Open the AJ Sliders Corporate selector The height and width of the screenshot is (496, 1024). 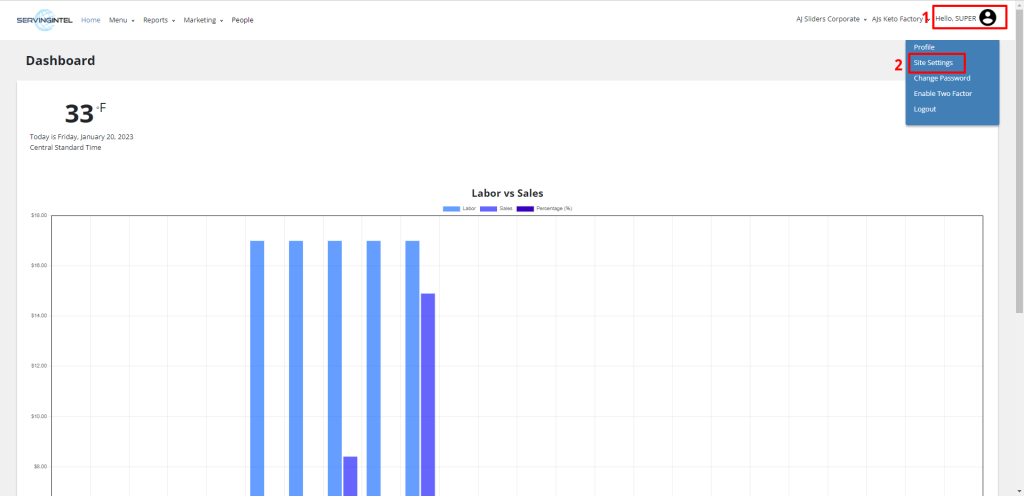tap(831, 19)
